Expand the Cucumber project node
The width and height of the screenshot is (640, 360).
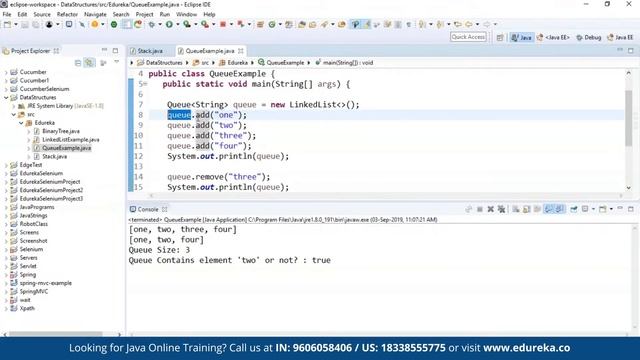[x=6, y=72]
